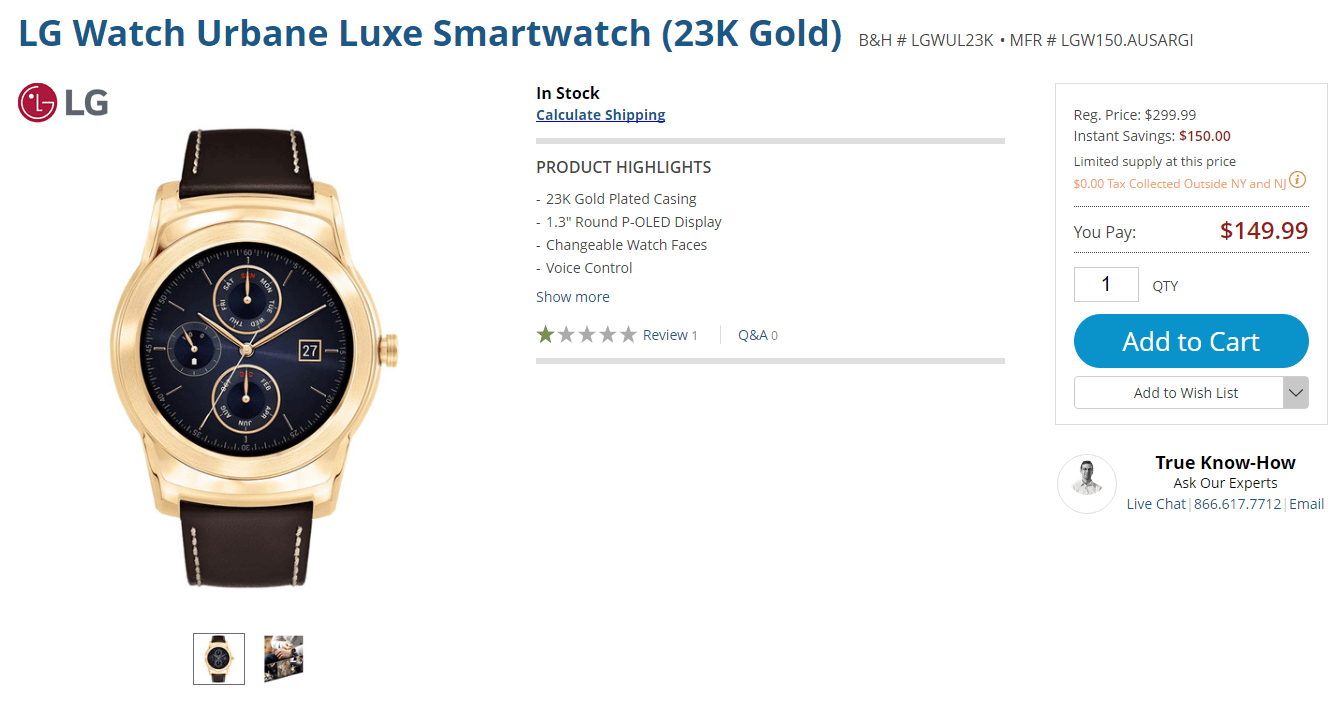
Task: Select the first watch thumbnail
Action: [x=219, y=659]
